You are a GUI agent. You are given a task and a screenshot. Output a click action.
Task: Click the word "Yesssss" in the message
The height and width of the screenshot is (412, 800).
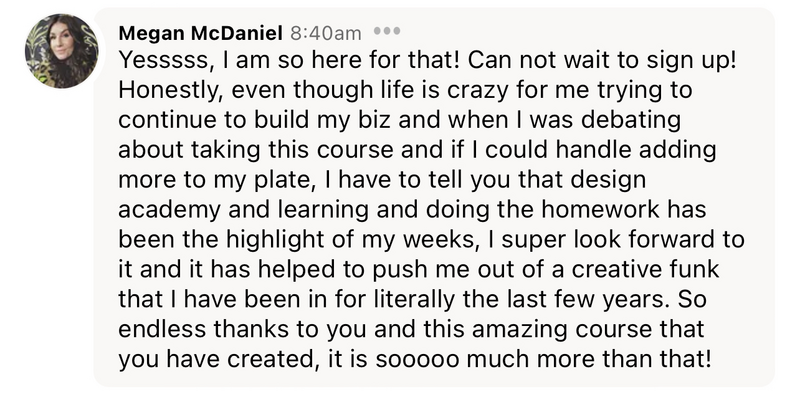point(163,61)
